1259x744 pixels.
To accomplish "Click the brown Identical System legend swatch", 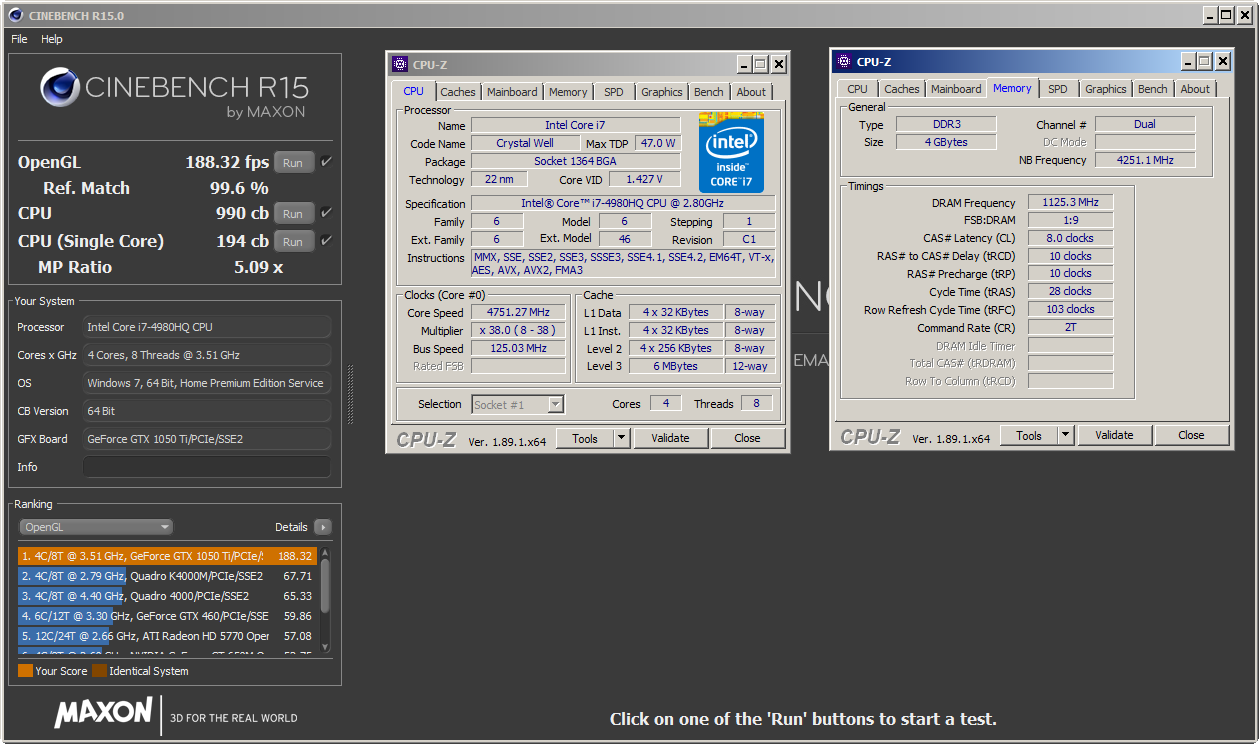I will pyautogui.click(x=99, y=671).
